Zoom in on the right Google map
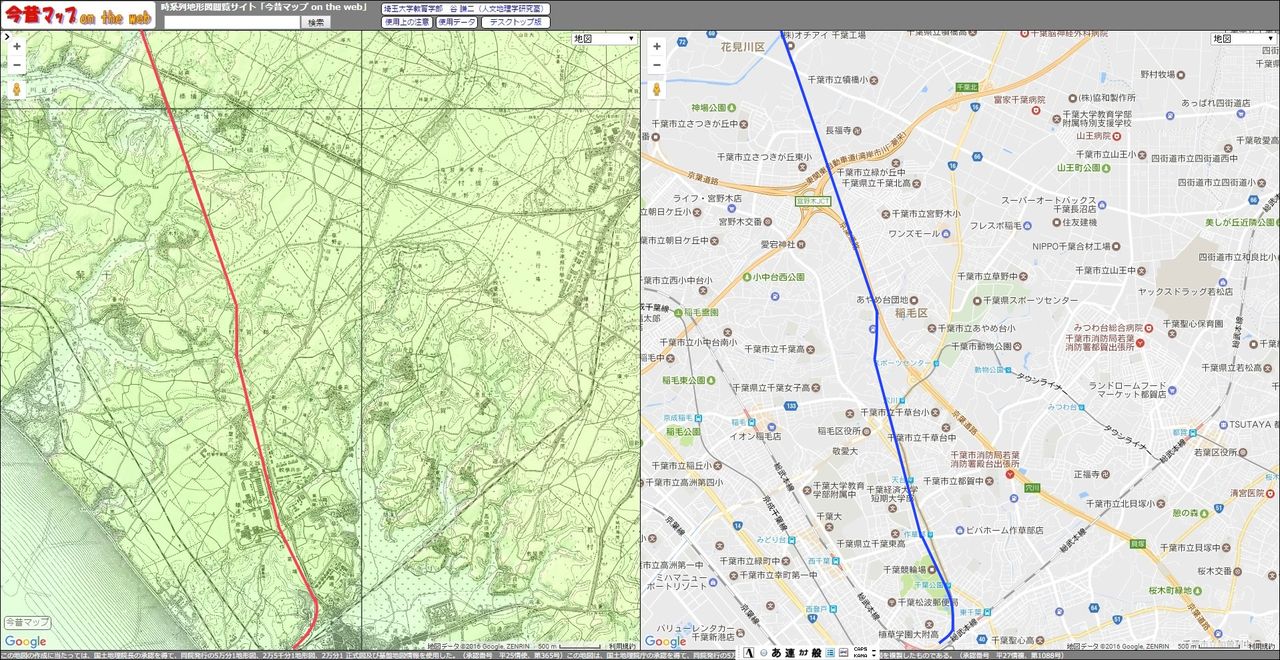Screen dimensions: 1280x660 656,46
